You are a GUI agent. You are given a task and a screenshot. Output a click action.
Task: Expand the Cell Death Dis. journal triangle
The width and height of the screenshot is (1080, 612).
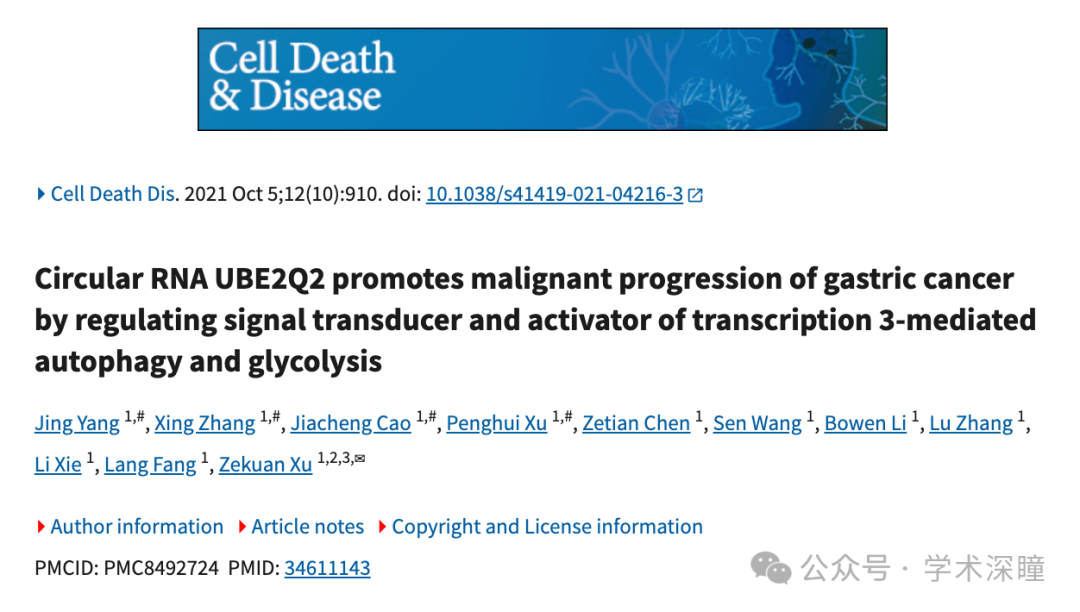41,194
